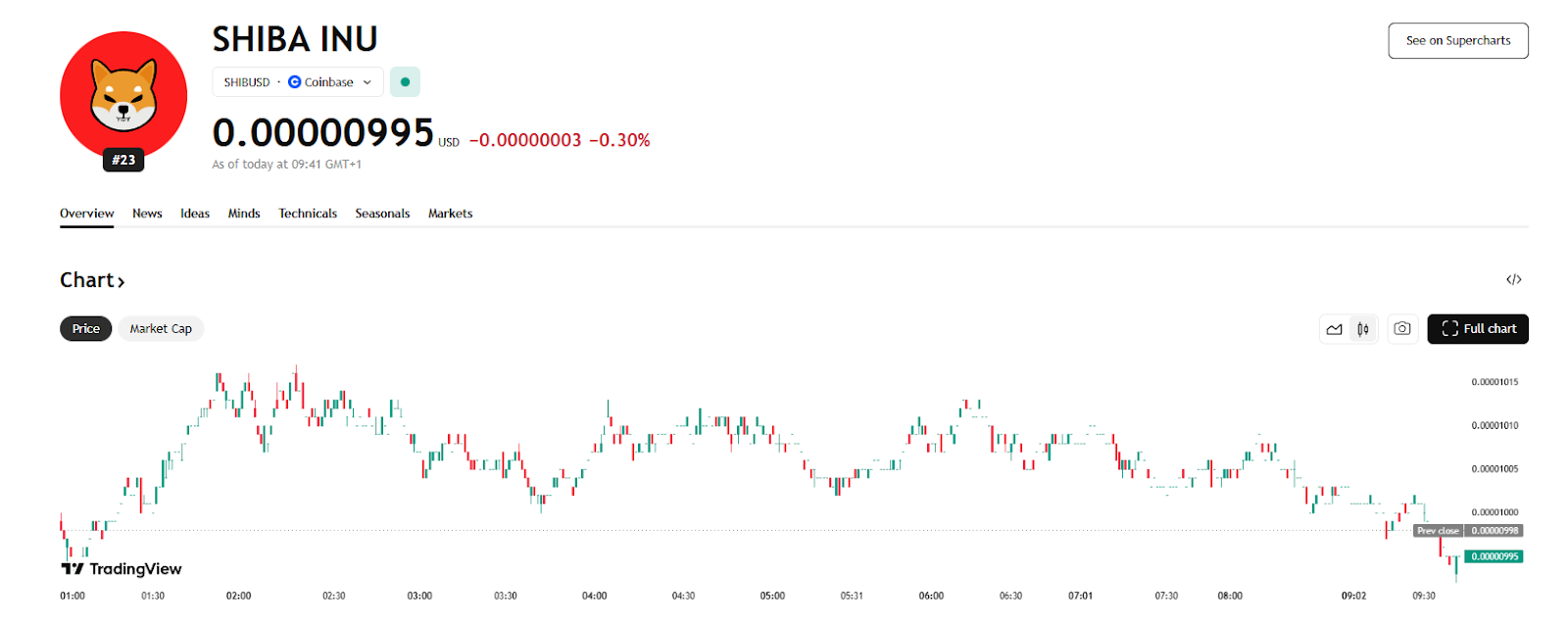
Task: Select the Price chart toggle
Action: (x=86, y=329)
